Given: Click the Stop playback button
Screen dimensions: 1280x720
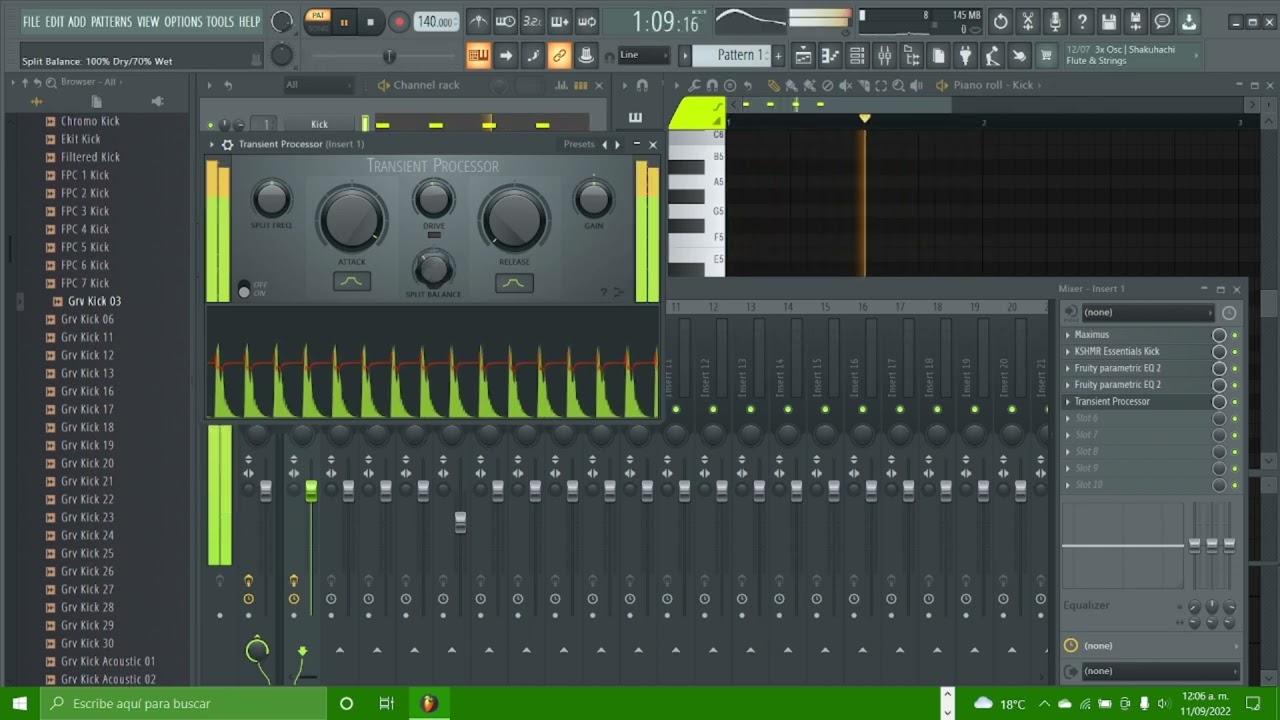Looking at the screenshot, I should 371,22.
